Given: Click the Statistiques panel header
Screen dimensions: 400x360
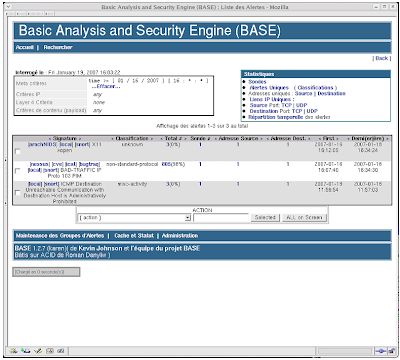Looking at the screenshot, I should pos(315,74).
